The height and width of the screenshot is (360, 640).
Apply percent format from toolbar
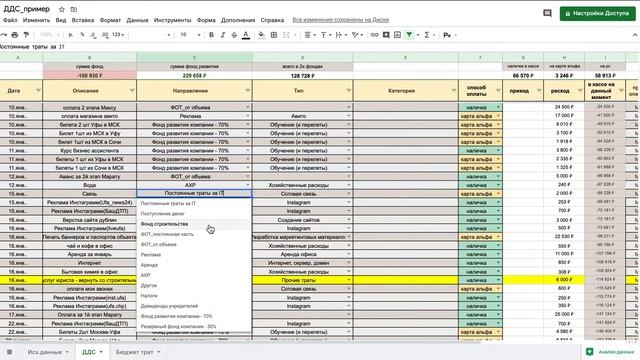click(x=82, y=35)
